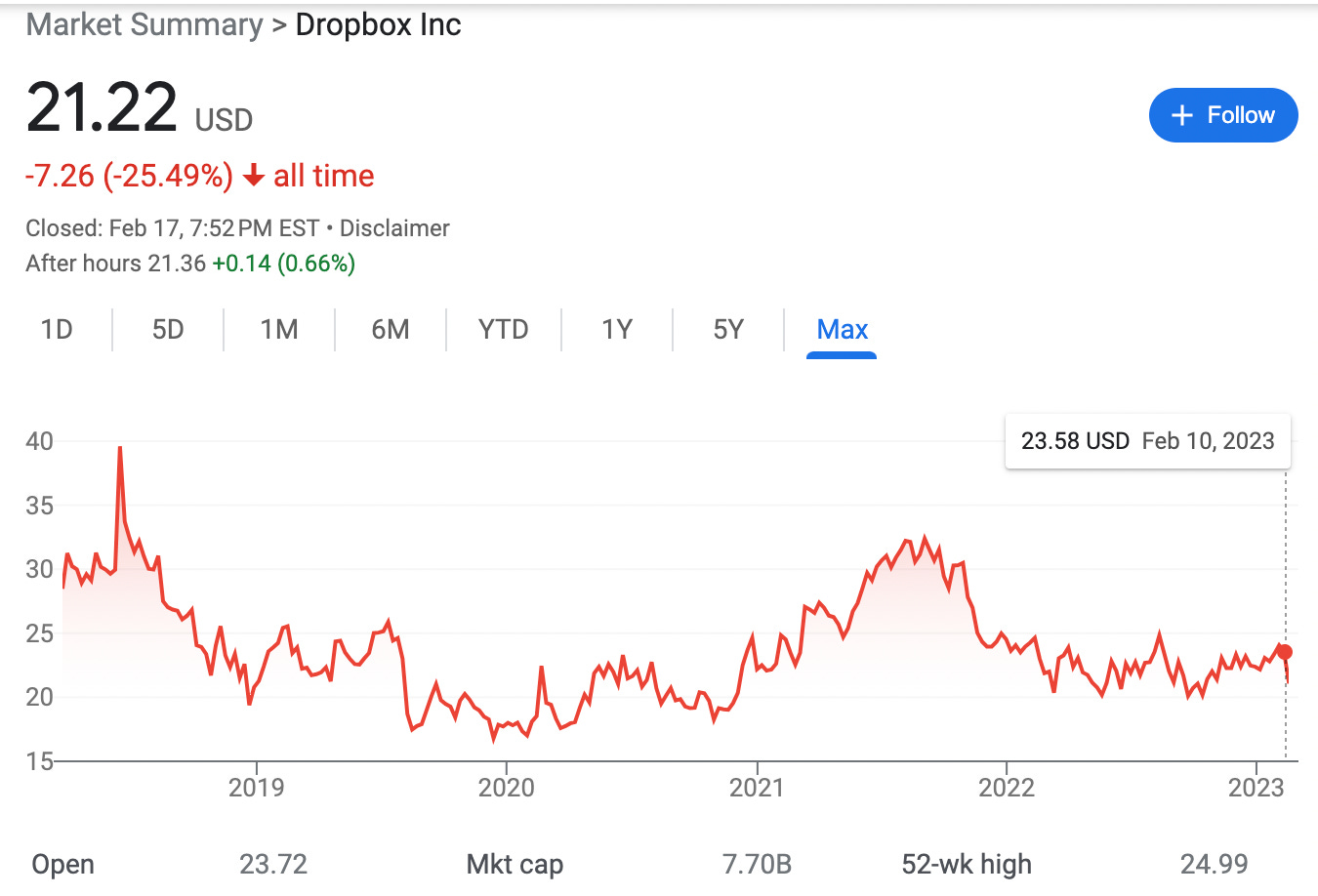Image resolution: width=1318 pixels, height=896 pixels.
Task: Click the Dropbox Inc breadcrumb title
Action: click(378, 24)
